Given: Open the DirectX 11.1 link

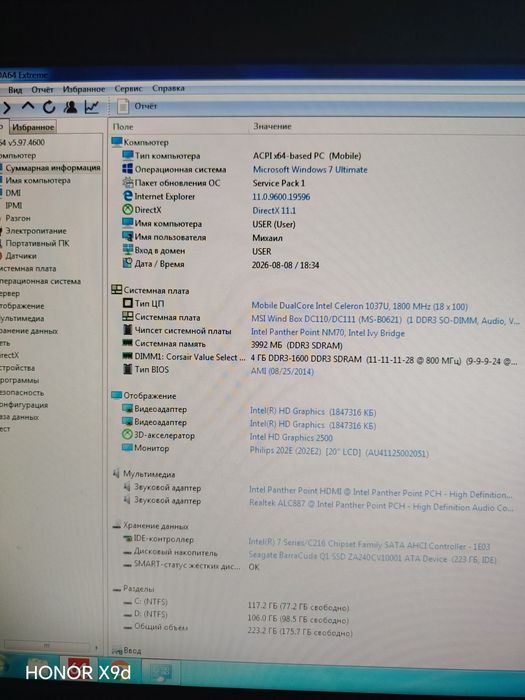Looking at the screenshot, I should click(274, 210).
